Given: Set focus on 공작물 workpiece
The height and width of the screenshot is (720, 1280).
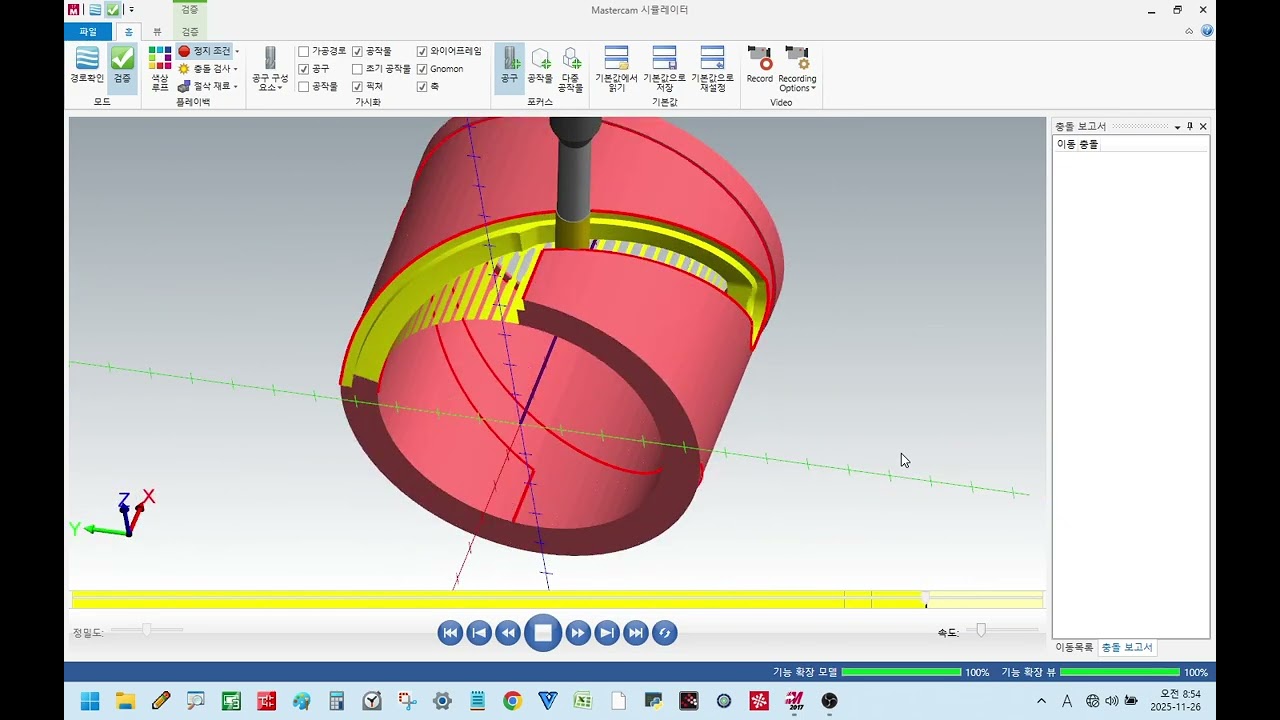Looking at the screenshot, I should pyautogui.click(x=540, y=66).
